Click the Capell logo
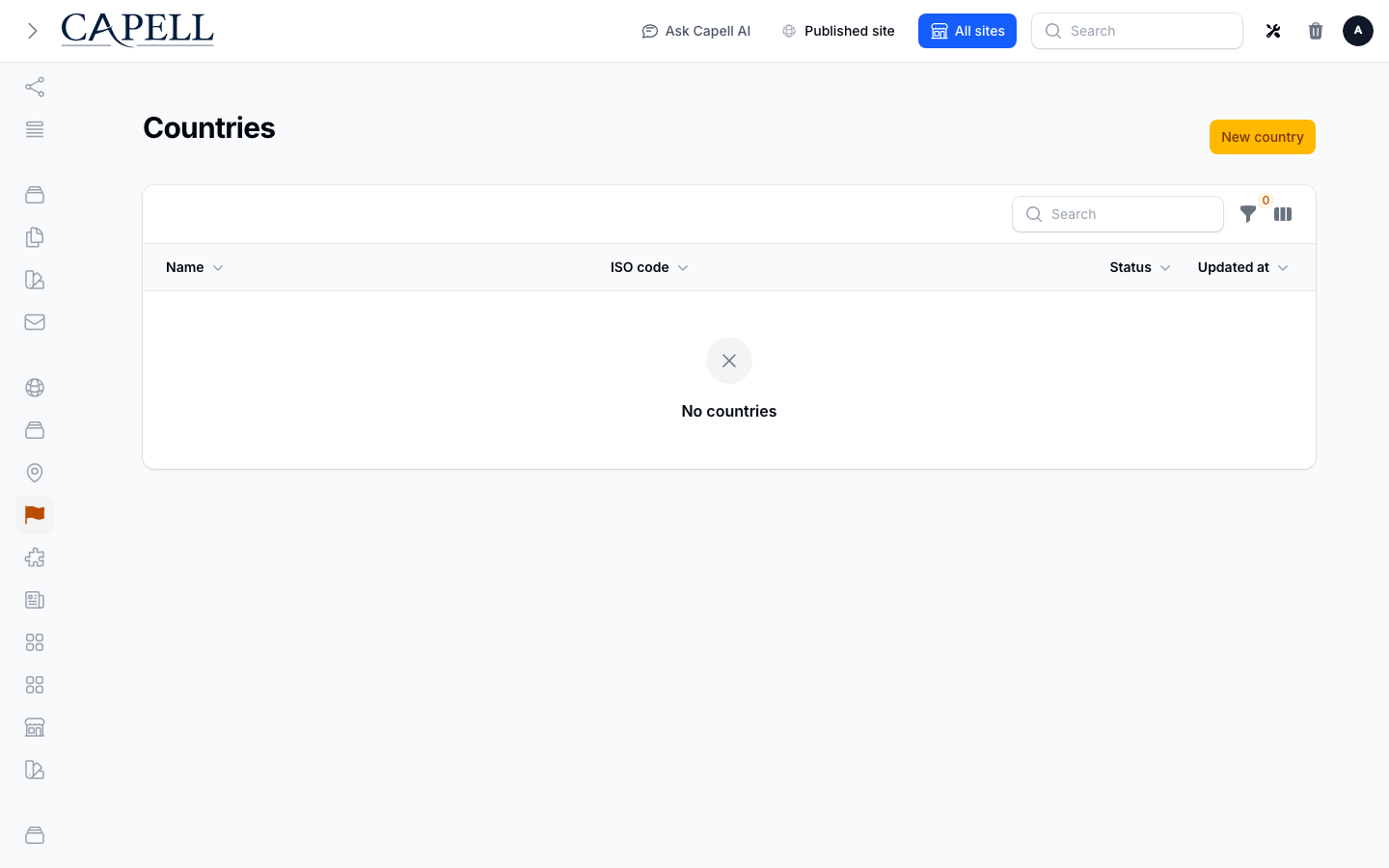This screenshot has width=1389, height=868. (x=137, y=31)
